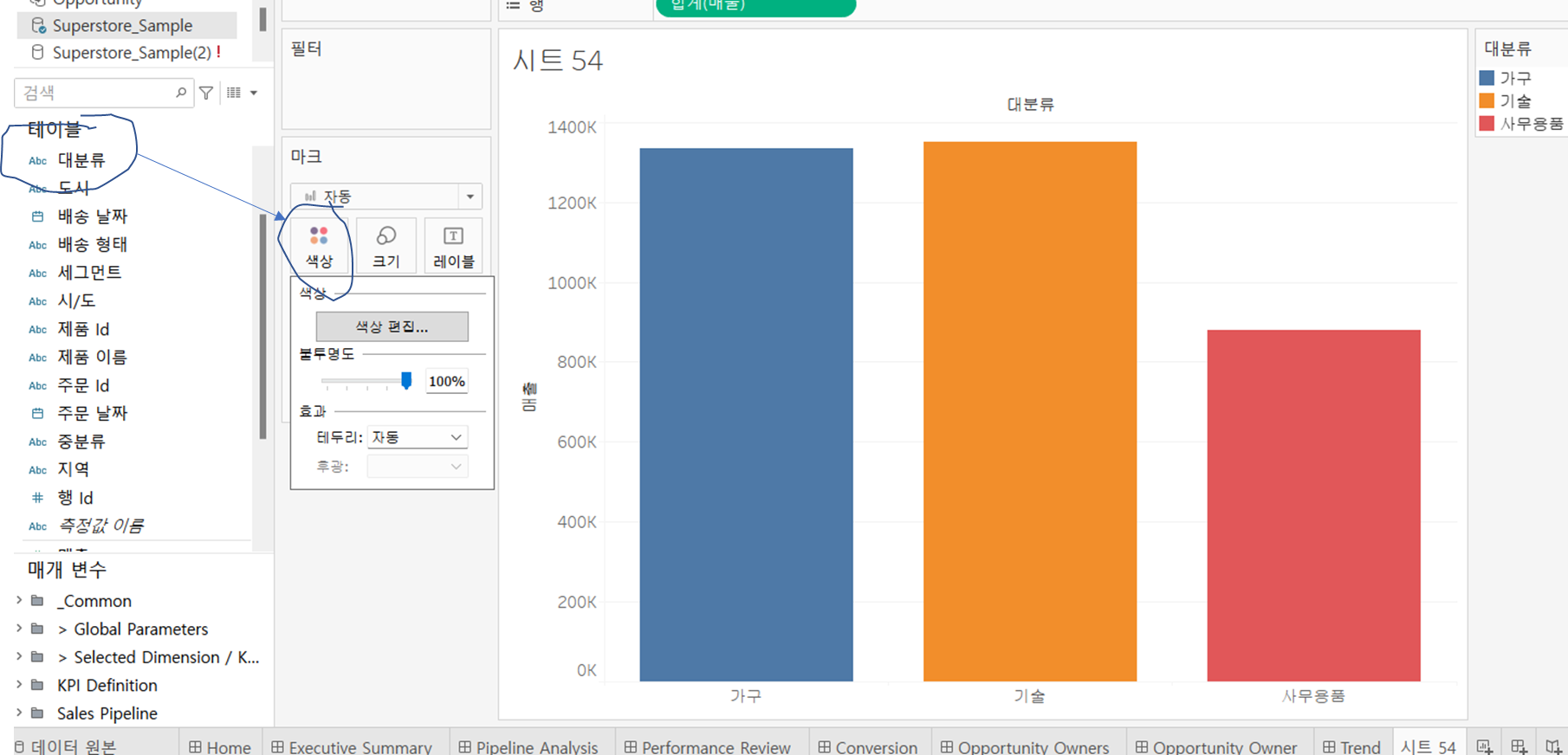
Task: Open the 색상 (Color) mark card
Action: (x=319, y=246)
